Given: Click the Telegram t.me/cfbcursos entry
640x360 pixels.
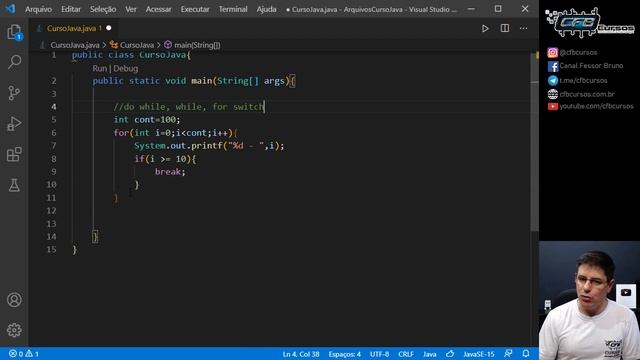Looking at the screenshot, I should (x=577, y=80).
